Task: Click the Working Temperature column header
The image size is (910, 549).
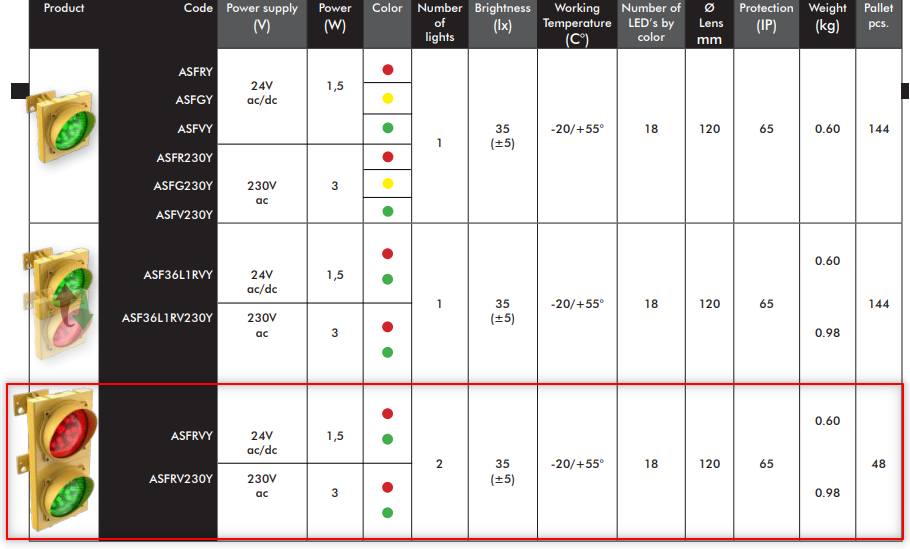Action: click(x=577, y=24)
